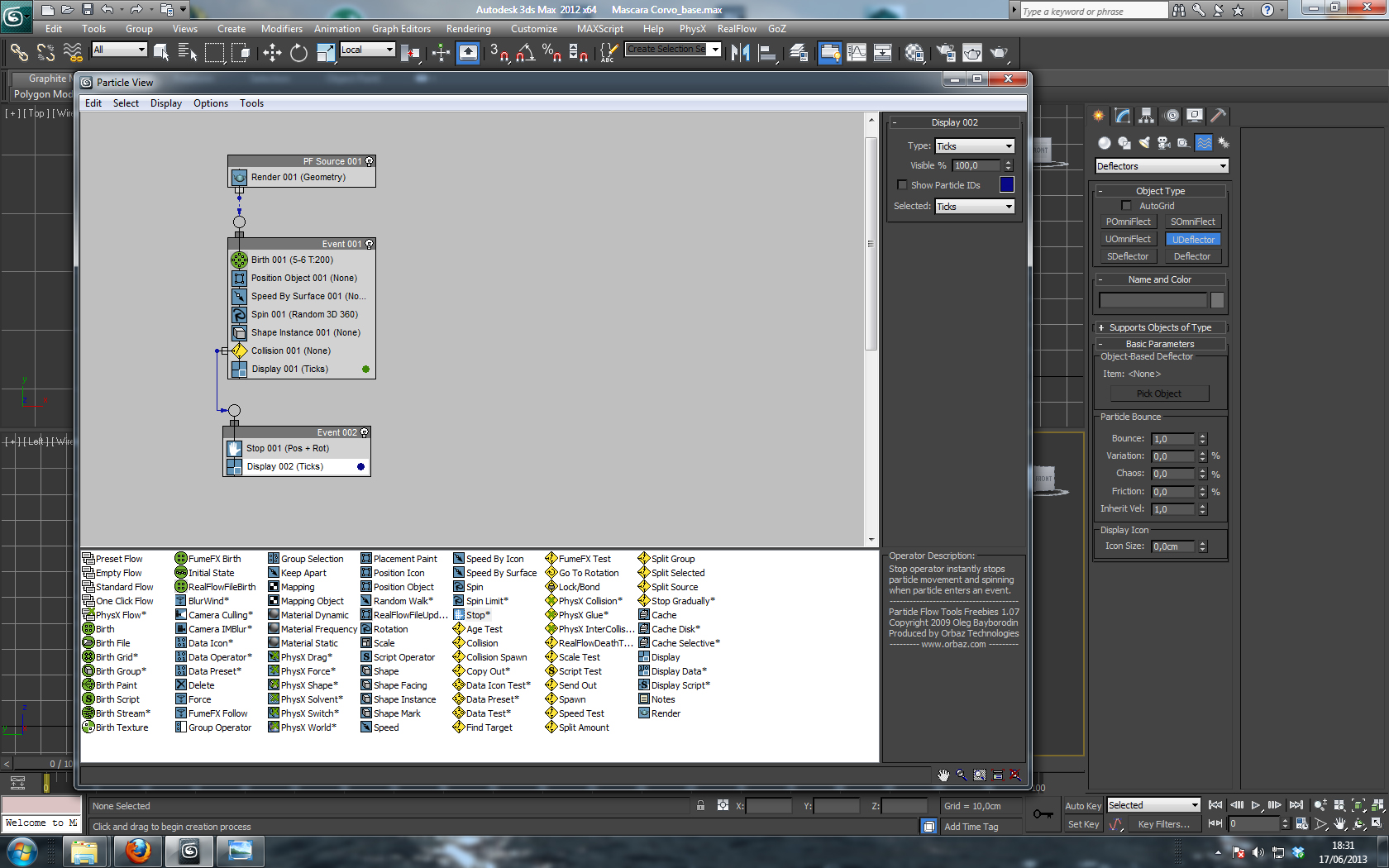The width and height of the screenshot is (1389, 868).
Task: Open the Utilities hammer panel tab
Action: point(1218,116)
